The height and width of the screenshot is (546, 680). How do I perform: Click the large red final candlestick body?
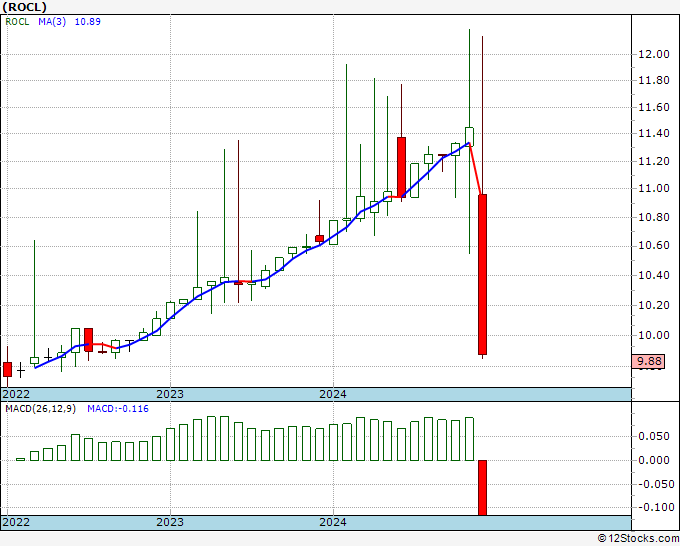[x=483, y=275]
